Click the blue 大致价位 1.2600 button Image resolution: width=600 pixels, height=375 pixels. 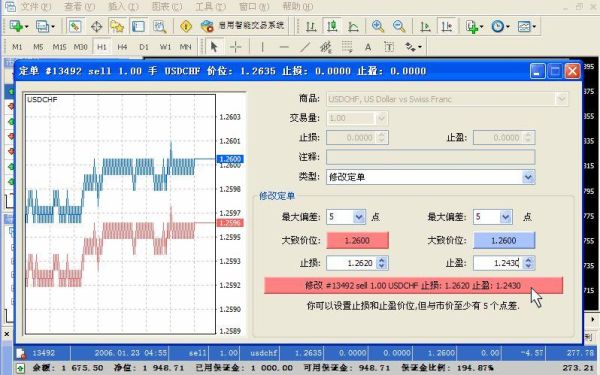[504, 240]
